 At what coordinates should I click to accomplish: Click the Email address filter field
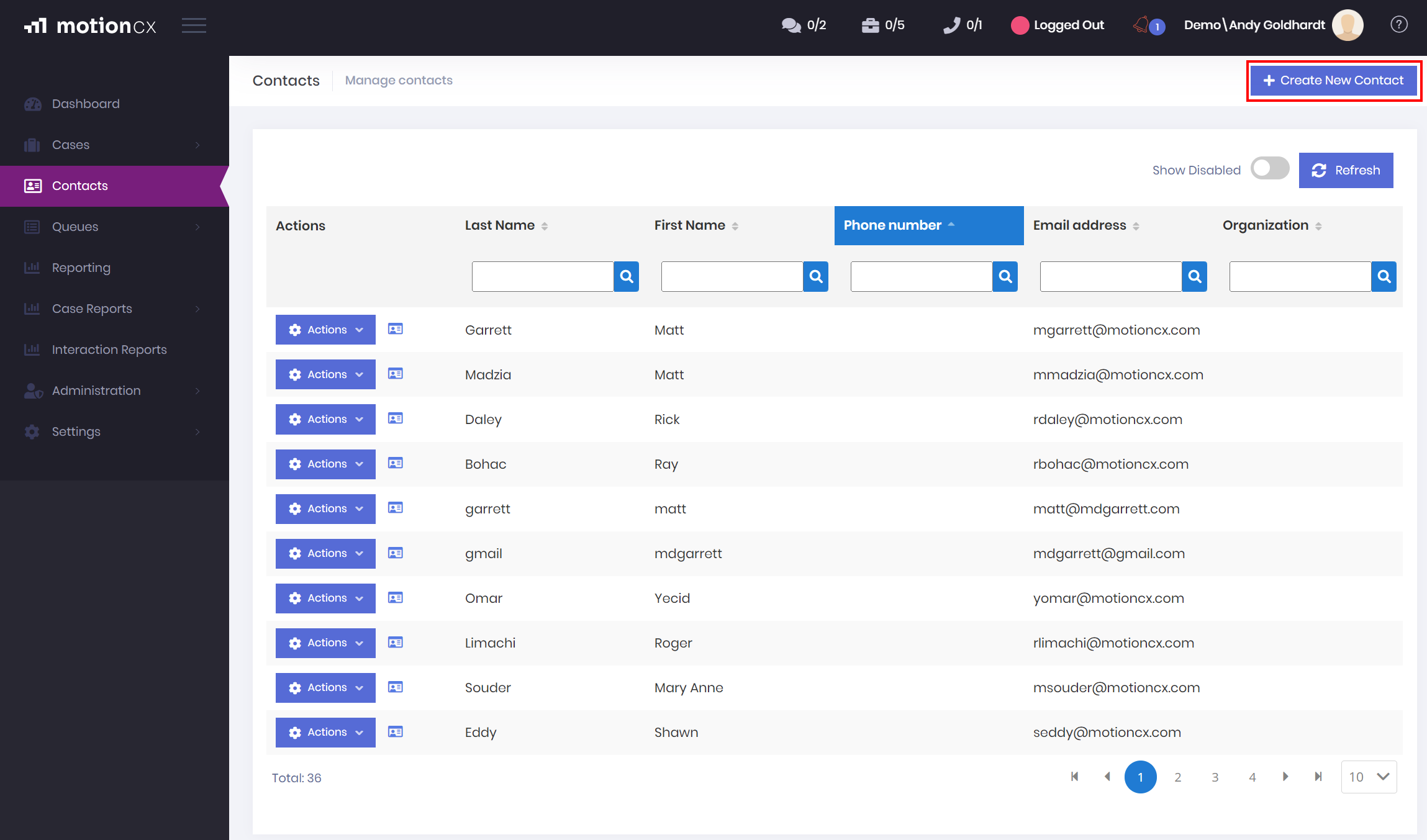click(1111, 276)
